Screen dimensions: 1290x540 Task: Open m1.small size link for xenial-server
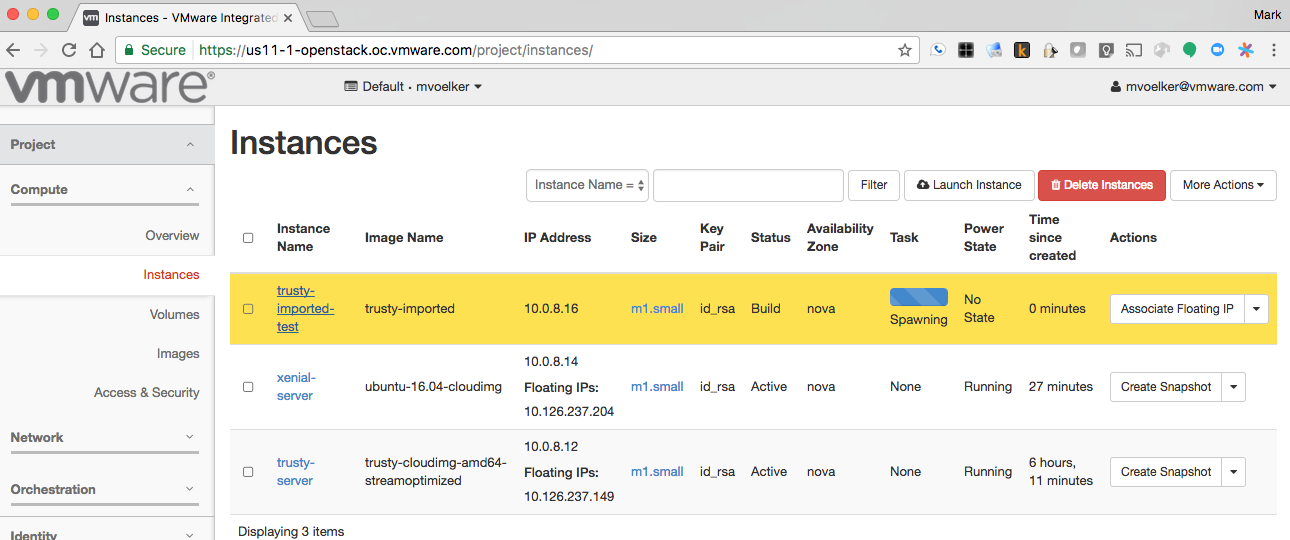(657, 387)
